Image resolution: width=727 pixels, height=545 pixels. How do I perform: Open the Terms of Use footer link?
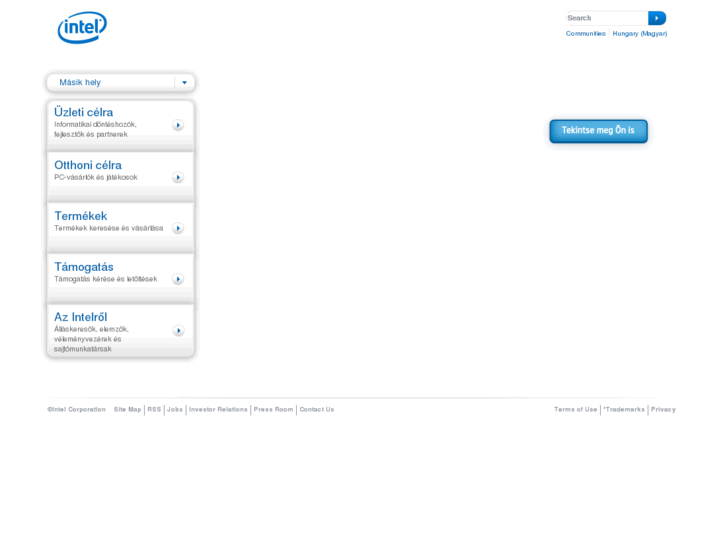pos(575,410)
